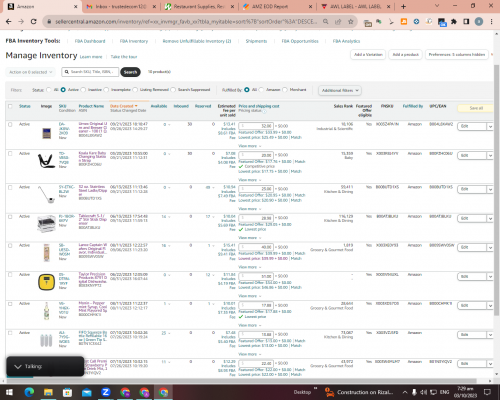Click the microphone icon in system tray
Image resolution: width=500 pixels, height=400 pixels.
[x=414, y=392]
